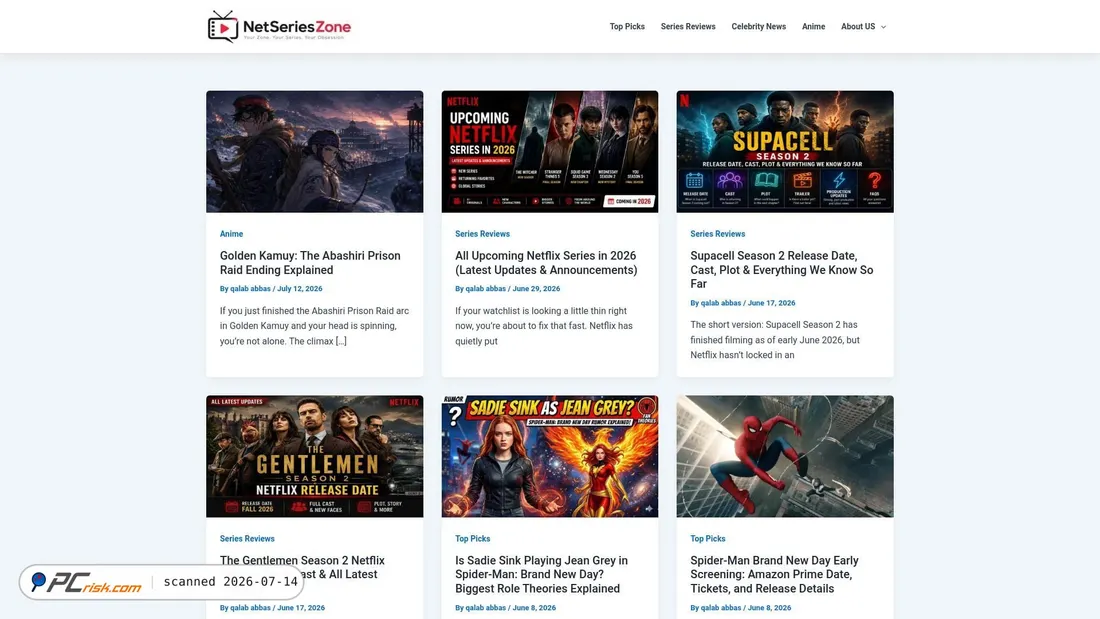Viewport: 1100px width, 619px height.
Task: Open the Top Picks menu item
Action: [x=626, y=27]
